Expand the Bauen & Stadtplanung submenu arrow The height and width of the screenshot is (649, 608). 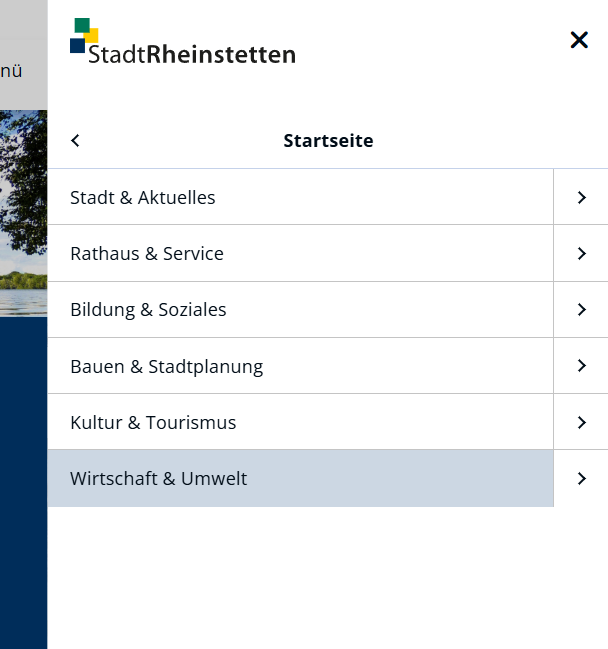click(x=581, y=365)
